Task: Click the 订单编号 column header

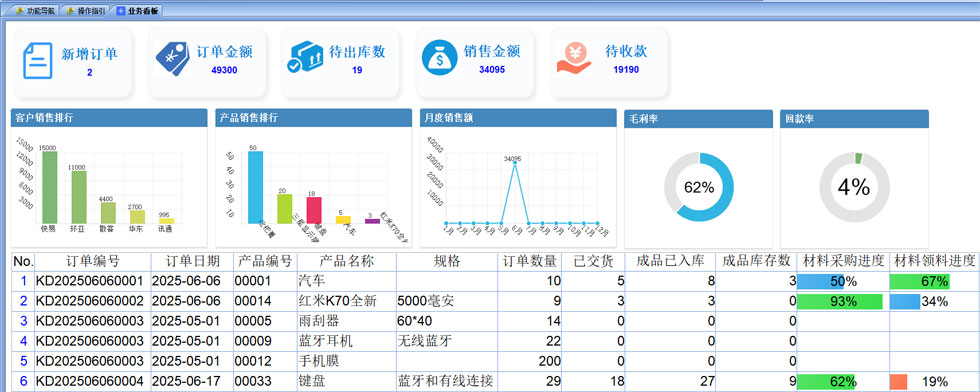Action: [x=92, y=261]
